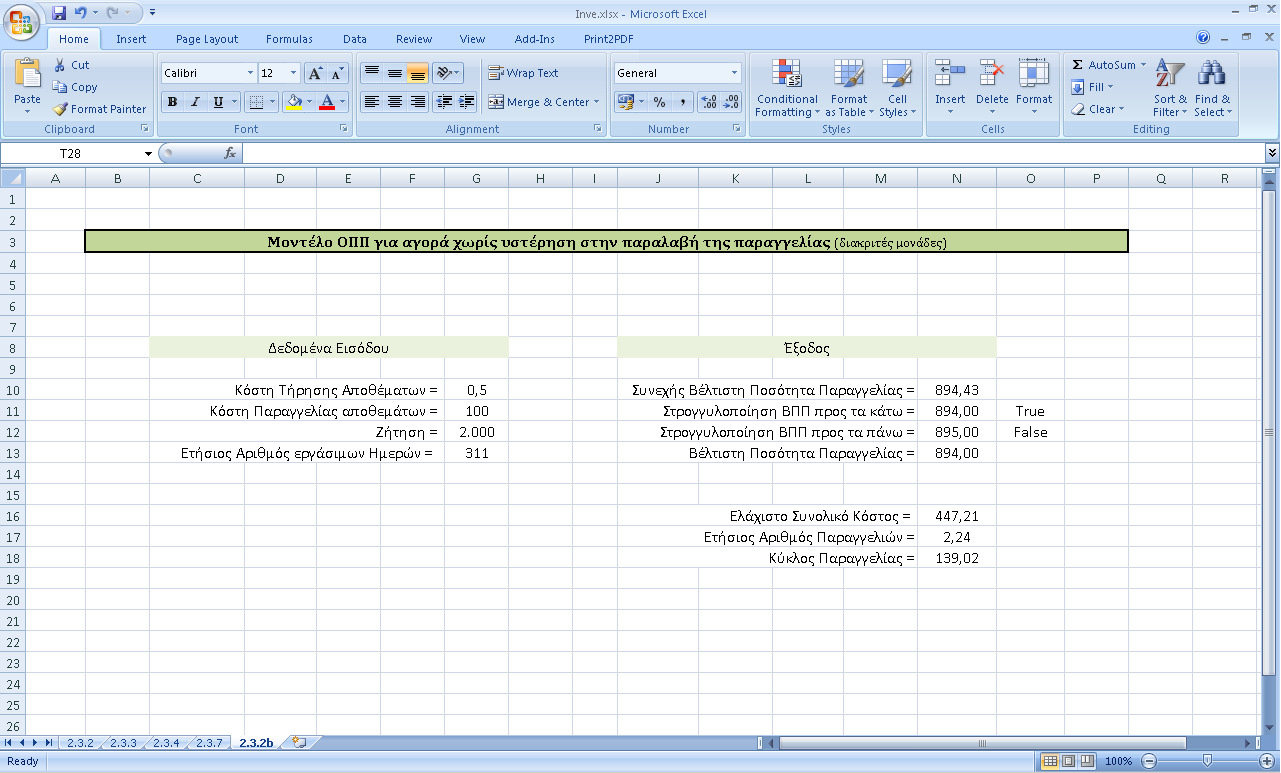
Task: Toggle bottom vertical alignment
Action: click(x=418, y=73)
